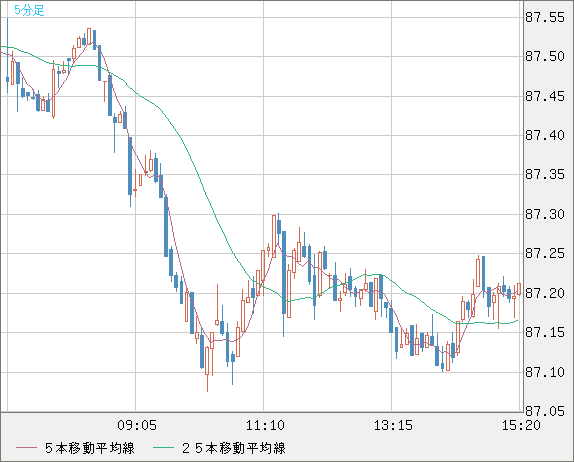574x462 pixels.
Task: Select the 87.45 price axis label
Action: click(545, 96)
